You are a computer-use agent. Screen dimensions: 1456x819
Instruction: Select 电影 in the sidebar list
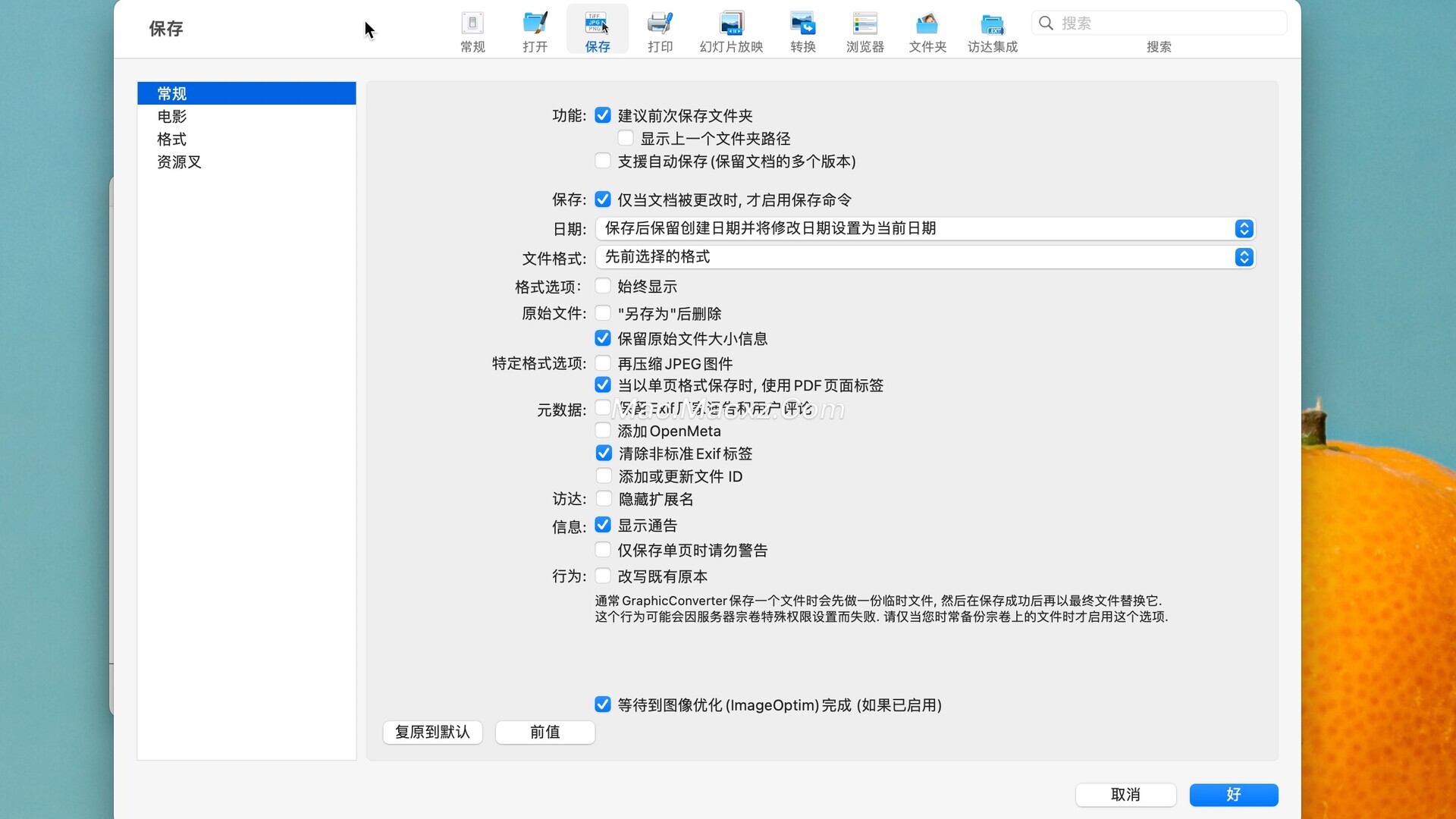pyautogui.click(x=172, y=116)
